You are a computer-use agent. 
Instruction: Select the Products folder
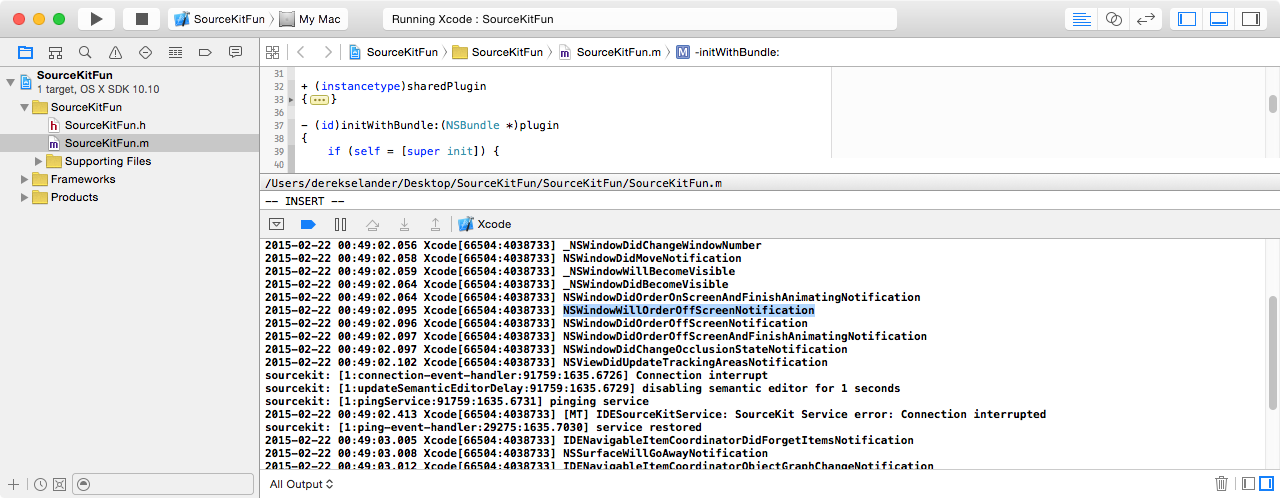pyautogui.click(x=65, y=197)
